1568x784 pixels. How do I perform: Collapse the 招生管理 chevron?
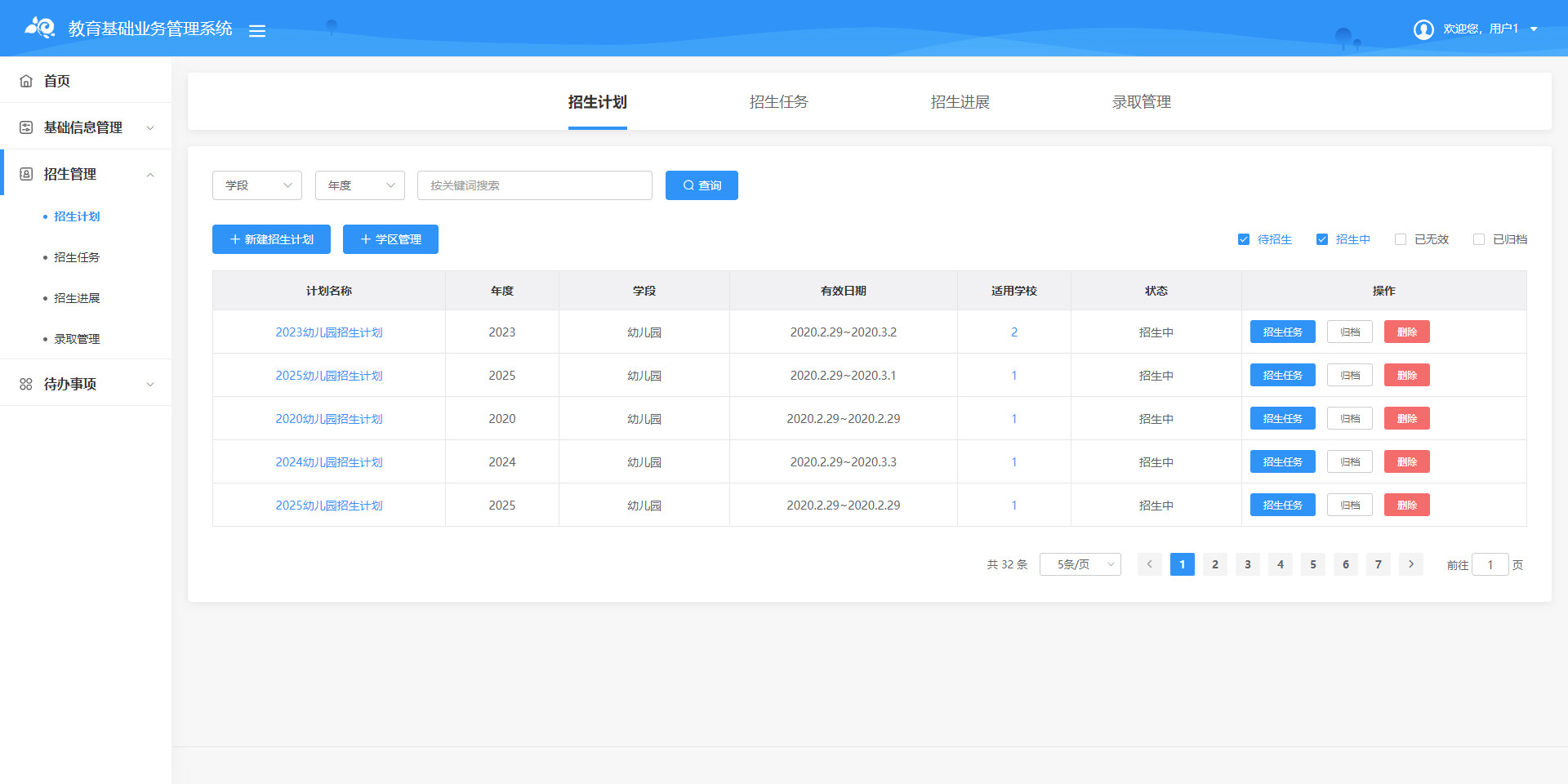click(150, 174)
